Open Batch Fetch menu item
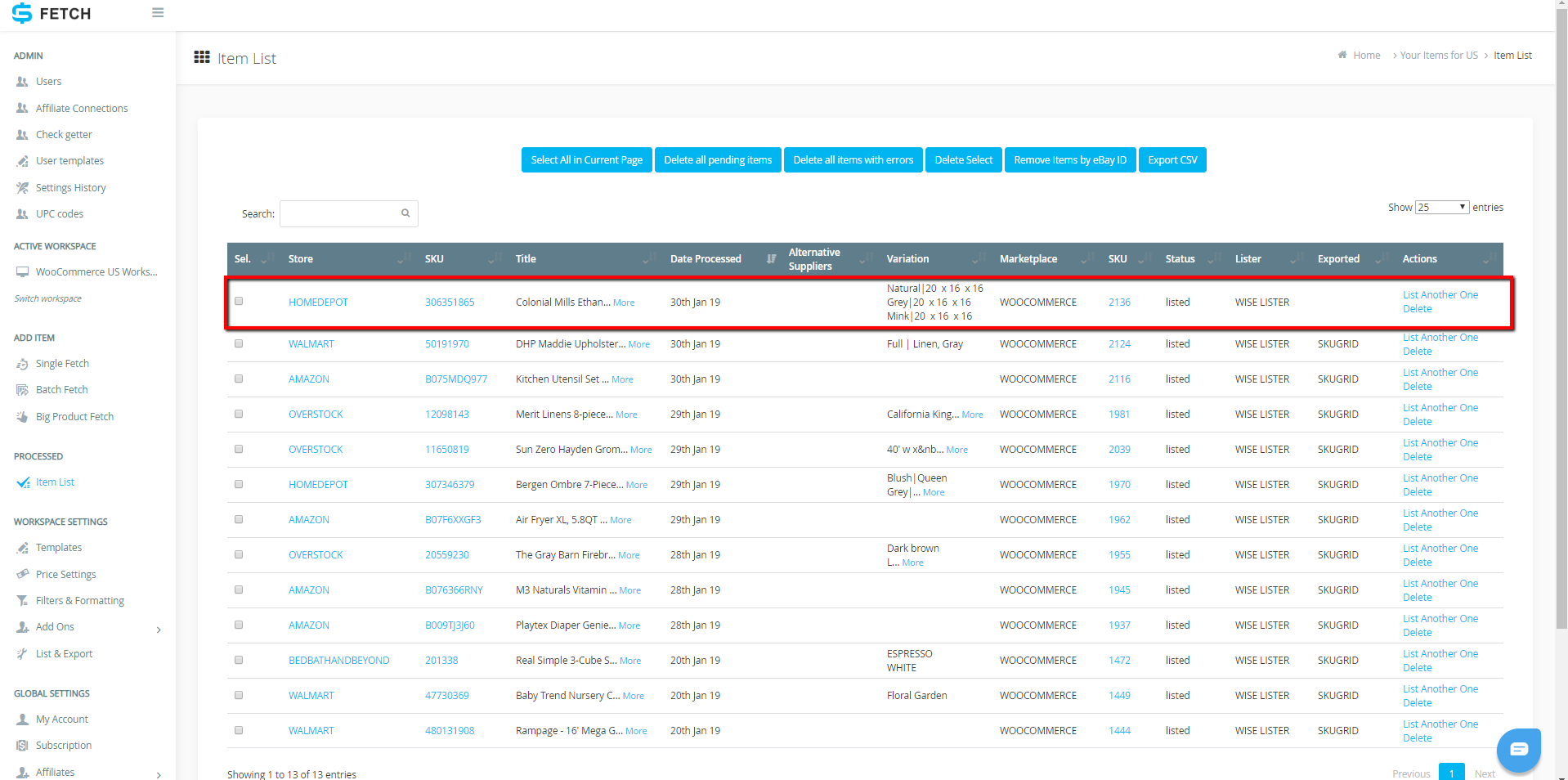The height and width of the screenshot is (780, 1568). point(61,390)
